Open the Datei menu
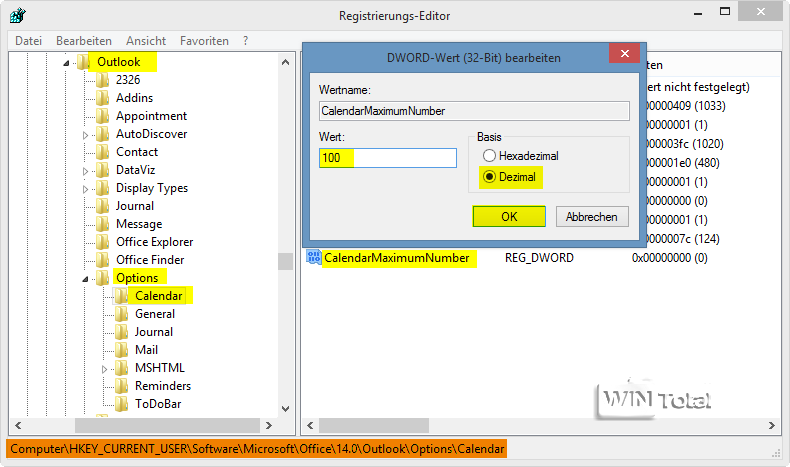This screenshot has height=467, width=790. pyautogui.click(x=28, y=41)
